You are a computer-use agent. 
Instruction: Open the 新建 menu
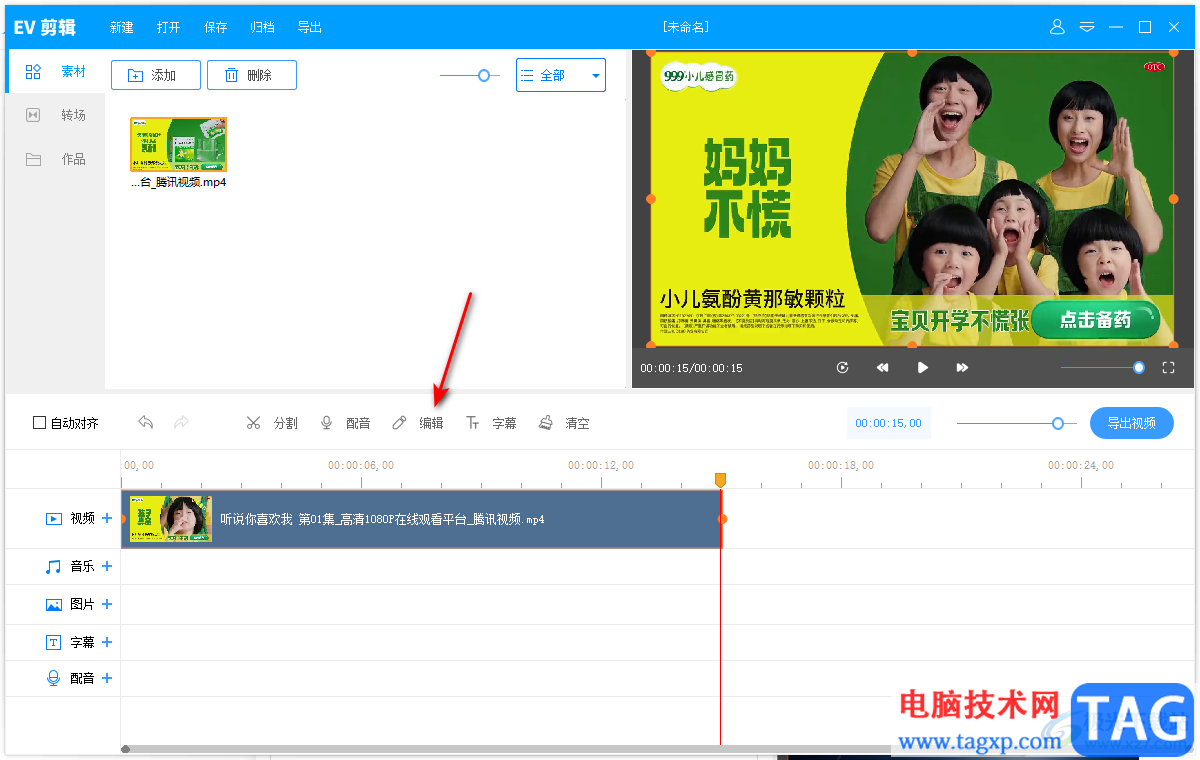(x=121, y=28)
